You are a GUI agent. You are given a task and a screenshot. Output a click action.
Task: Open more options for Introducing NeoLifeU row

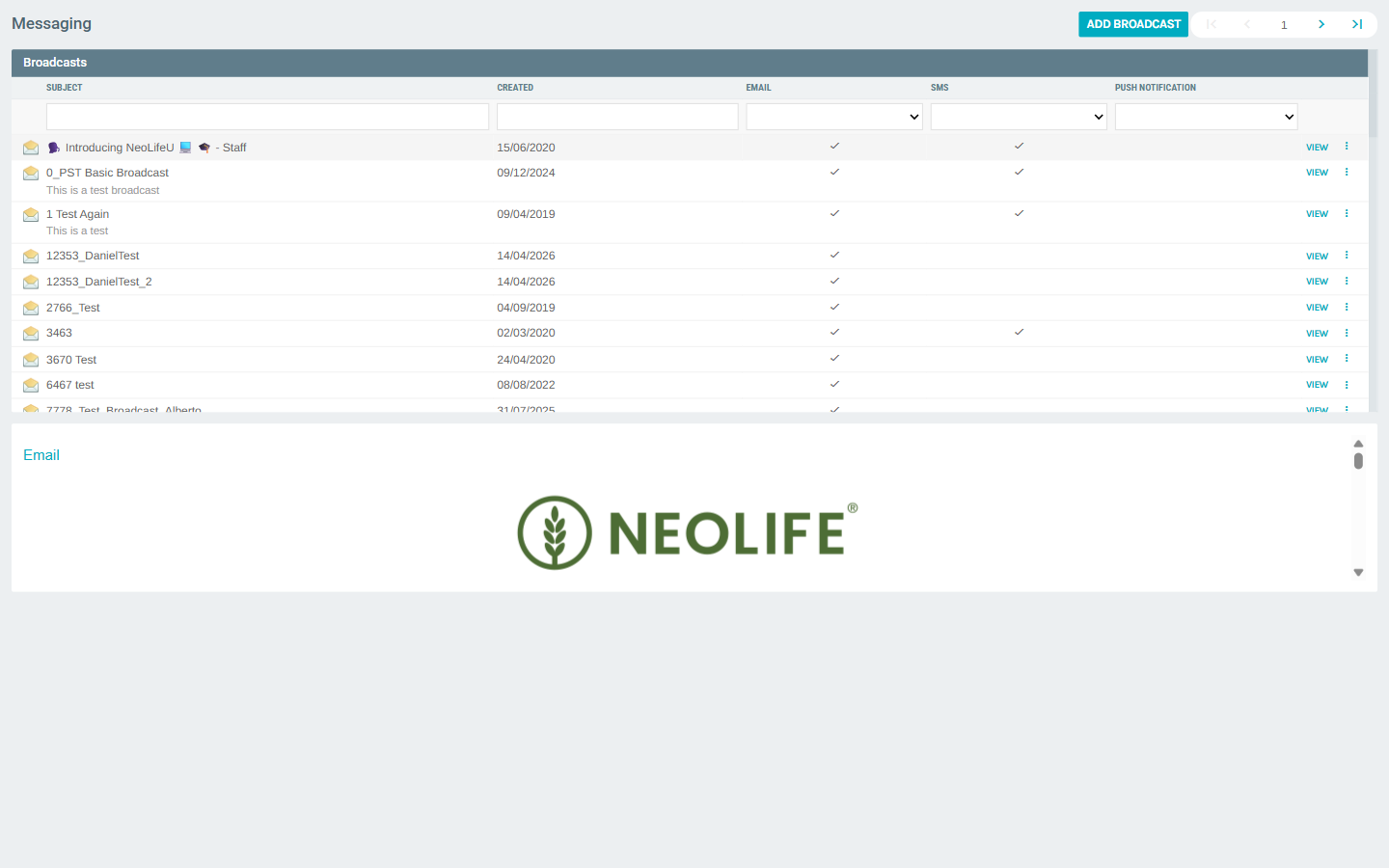pyautogui.click(x=1347, y=147)
